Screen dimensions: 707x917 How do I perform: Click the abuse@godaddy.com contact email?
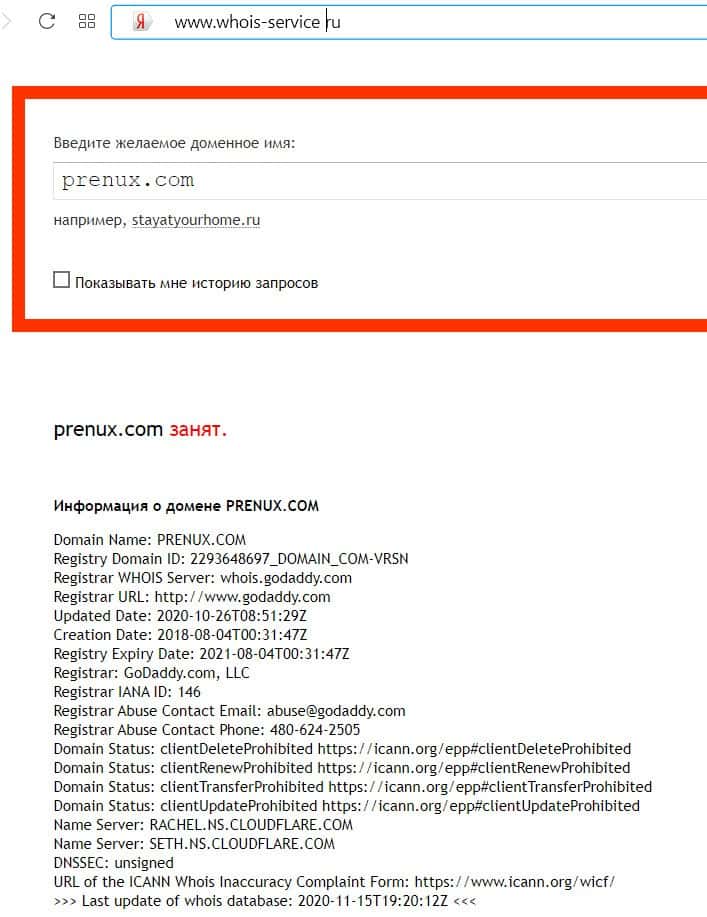[x=336, y=711]
